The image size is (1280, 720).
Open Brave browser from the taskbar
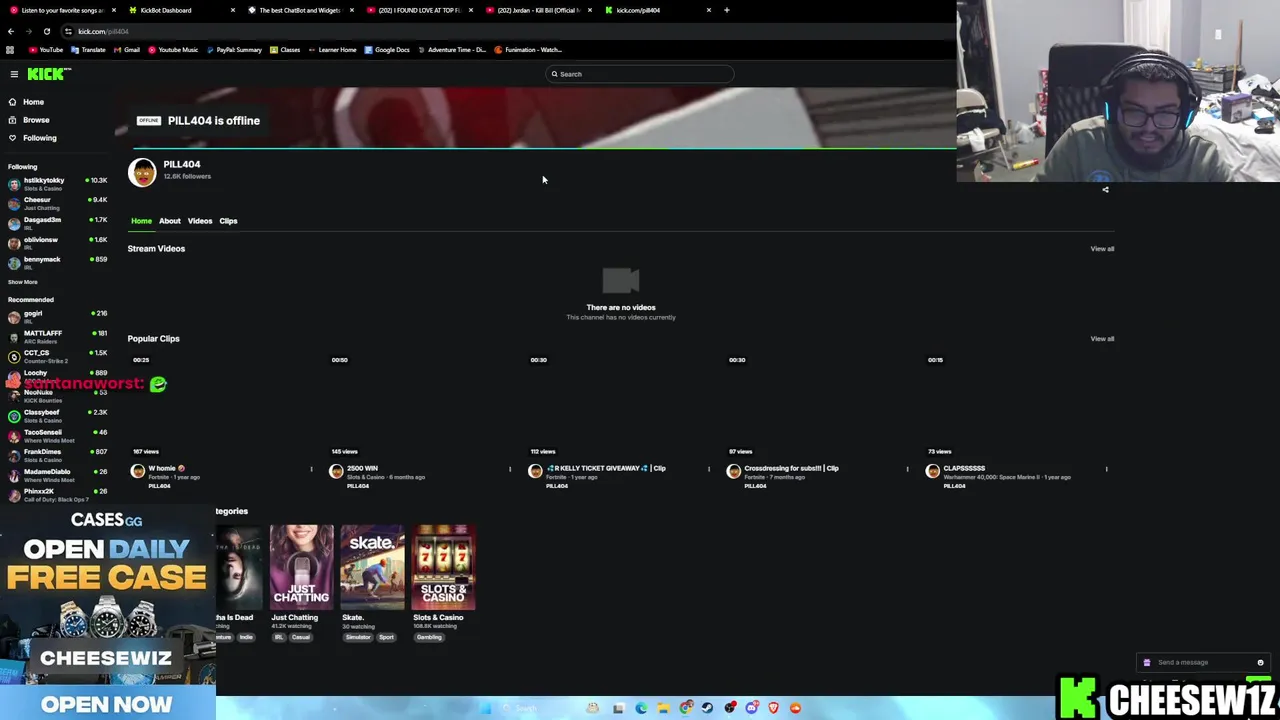(x=773, y=708)
